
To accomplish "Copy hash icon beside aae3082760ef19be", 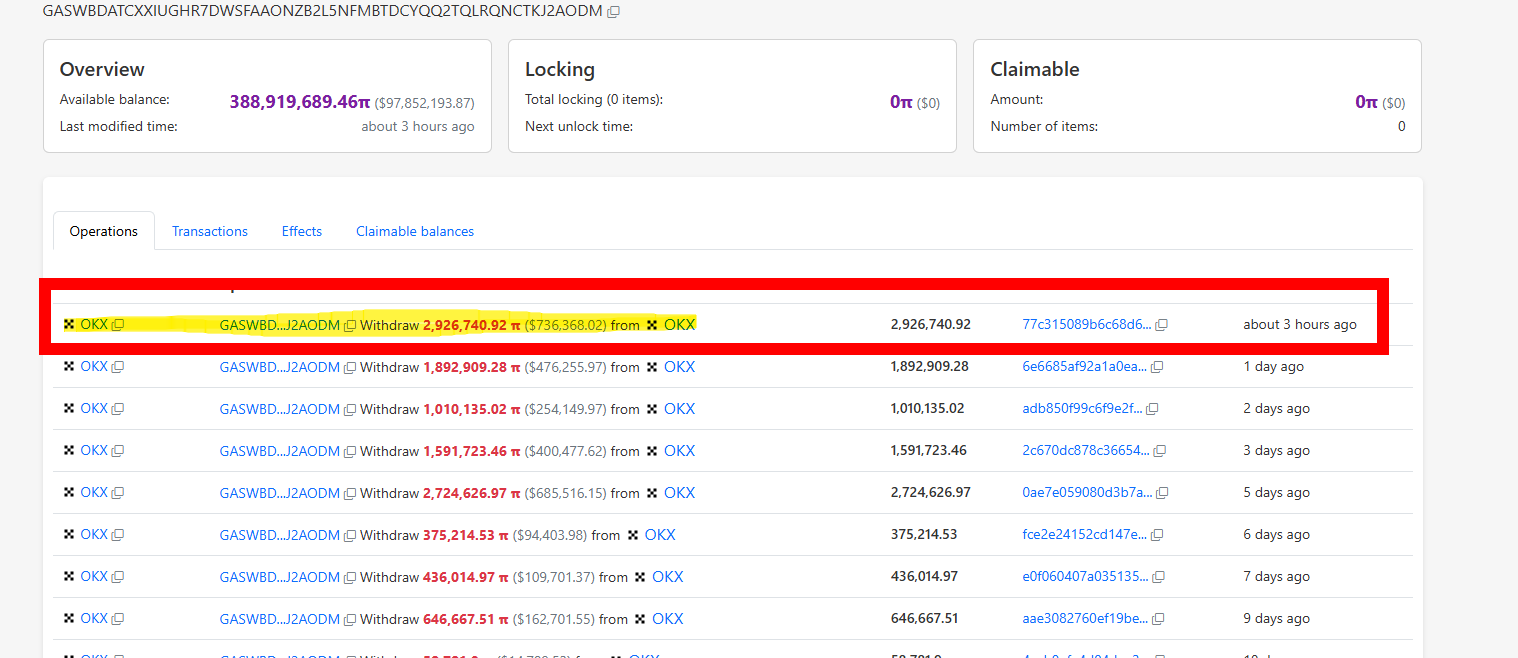I will 1158,619.
